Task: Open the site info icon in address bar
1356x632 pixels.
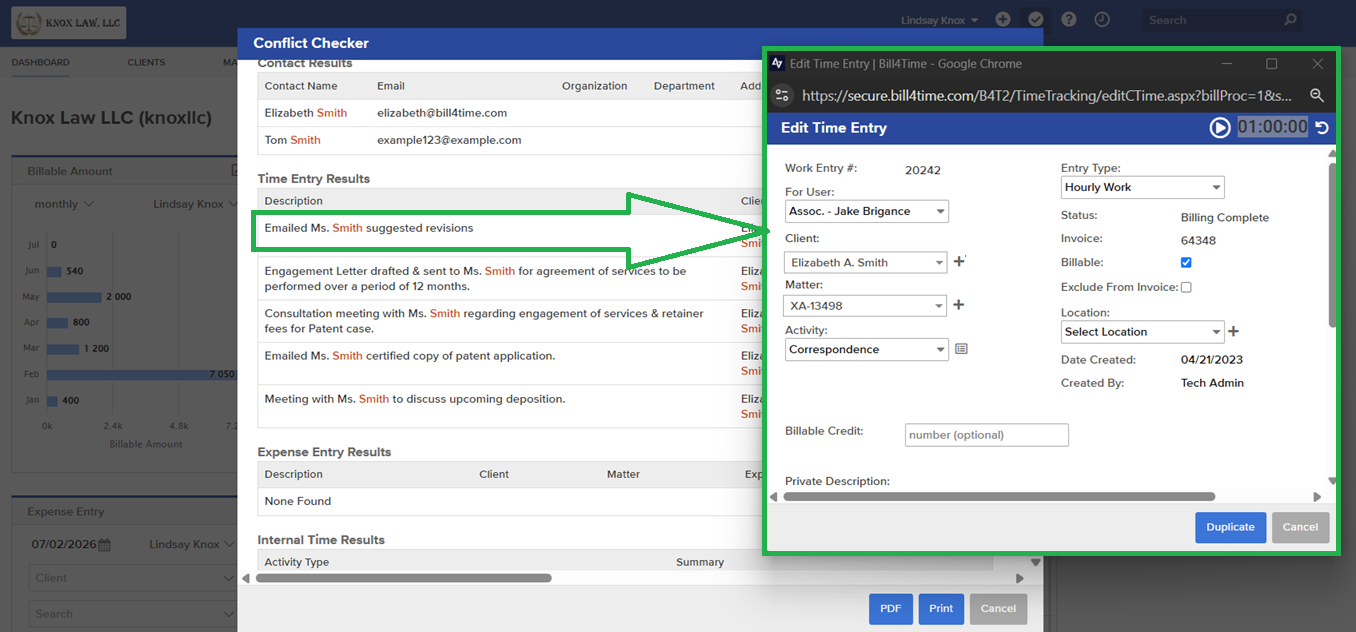Action: tap(783, 95)
